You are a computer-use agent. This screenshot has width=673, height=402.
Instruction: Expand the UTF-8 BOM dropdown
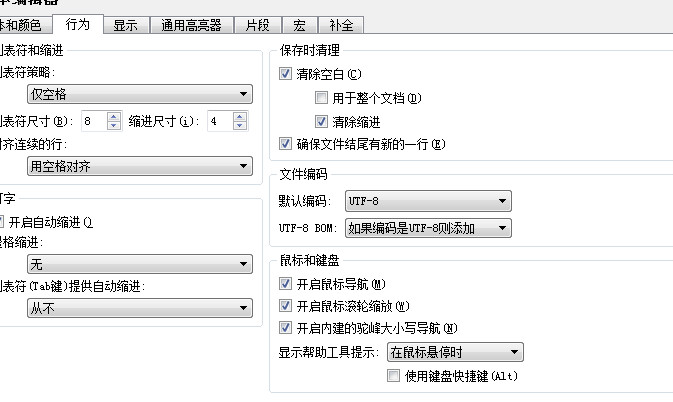tap(427, 228)
